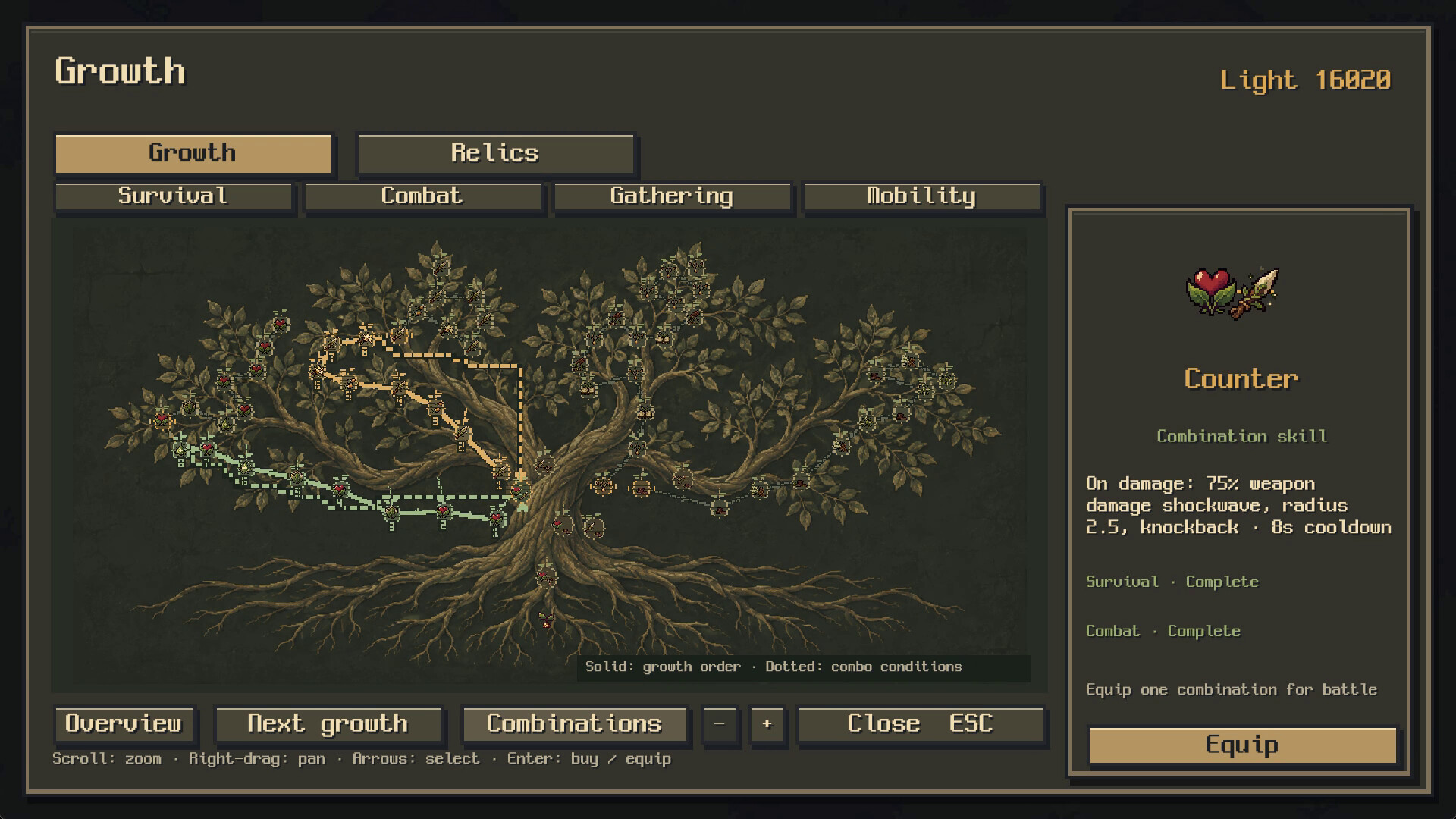1456x819 pixels.
Task: Zoom in with the plus button
Action: [767, 725]
